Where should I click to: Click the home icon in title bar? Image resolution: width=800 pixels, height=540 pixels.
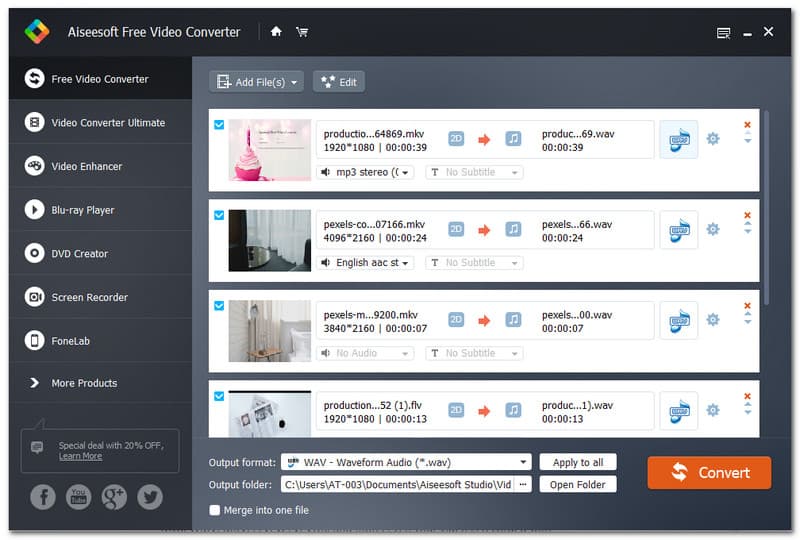tap(276, 32)
